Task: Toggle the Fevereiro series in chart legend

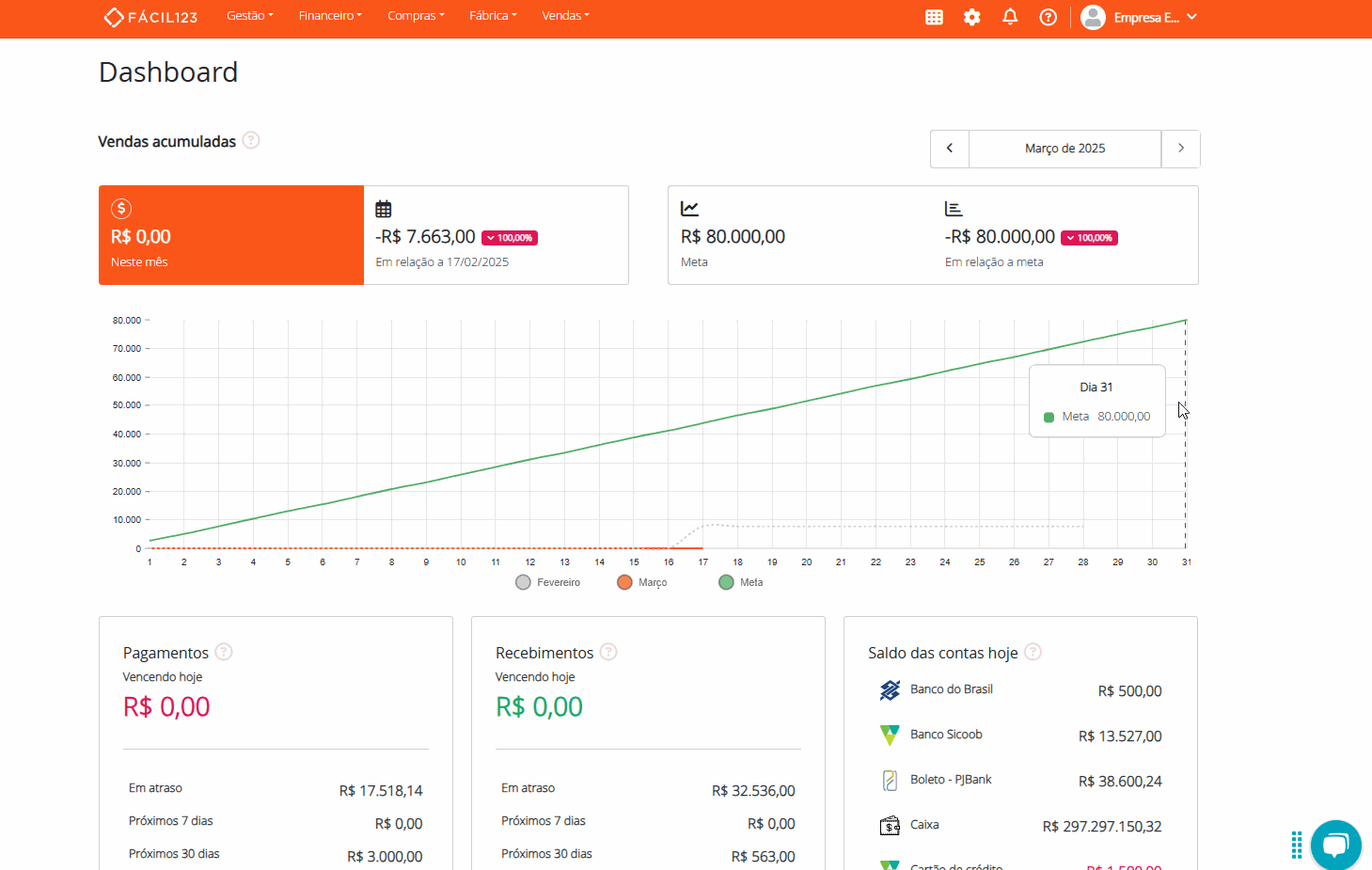Action: click(x=548, y=582)
